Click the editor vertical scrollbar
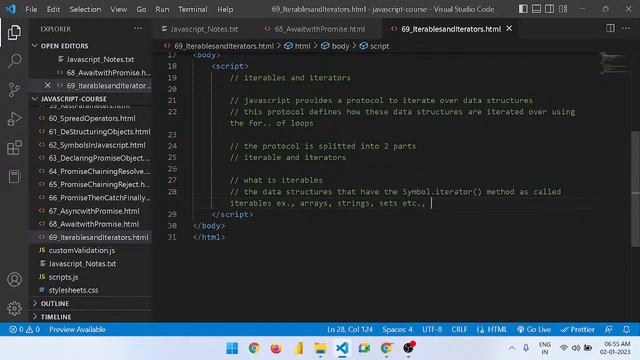 pyautogui.click(x=636, y=189)
